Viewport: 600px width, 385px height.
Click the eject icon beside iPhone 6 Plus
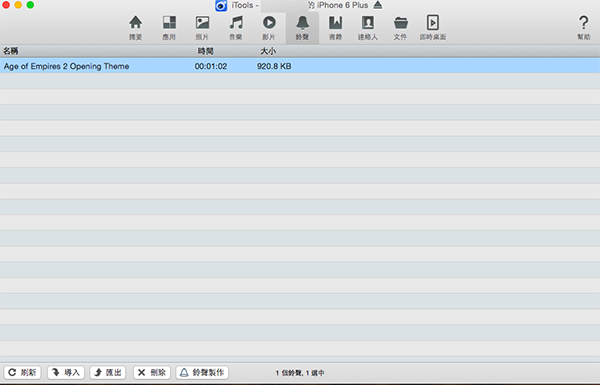pyautogui.click(x=378, y=5)
